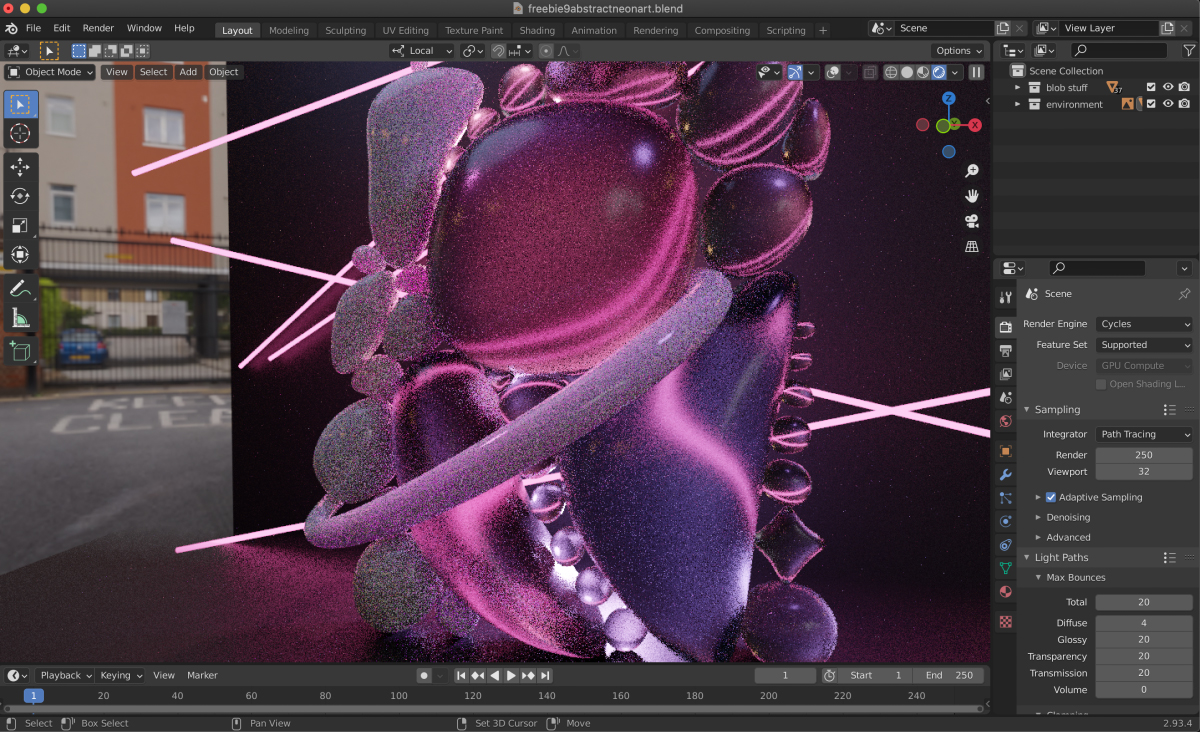Disable the blob stuff collection in renders
This screenshot has height=732, width=1200.
click(1184, 87)
